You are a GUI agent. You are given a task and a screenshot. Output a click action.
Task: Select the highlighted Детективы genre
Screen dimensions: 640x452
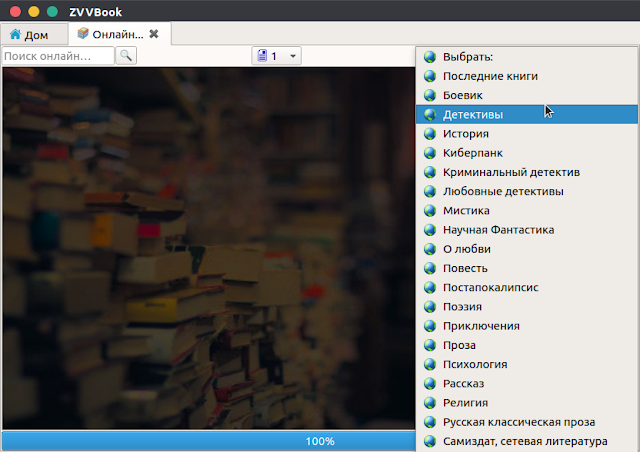click(527, 114)
